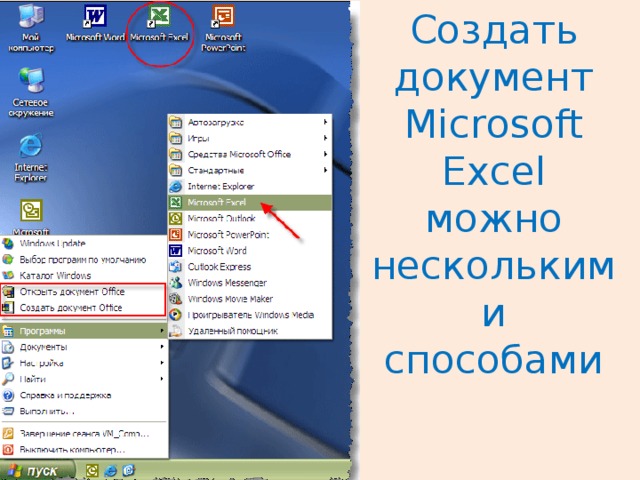Screen dimensions: 640x480
Task: Expand the Найти submenu arrow
Action: tap(162, 379)
